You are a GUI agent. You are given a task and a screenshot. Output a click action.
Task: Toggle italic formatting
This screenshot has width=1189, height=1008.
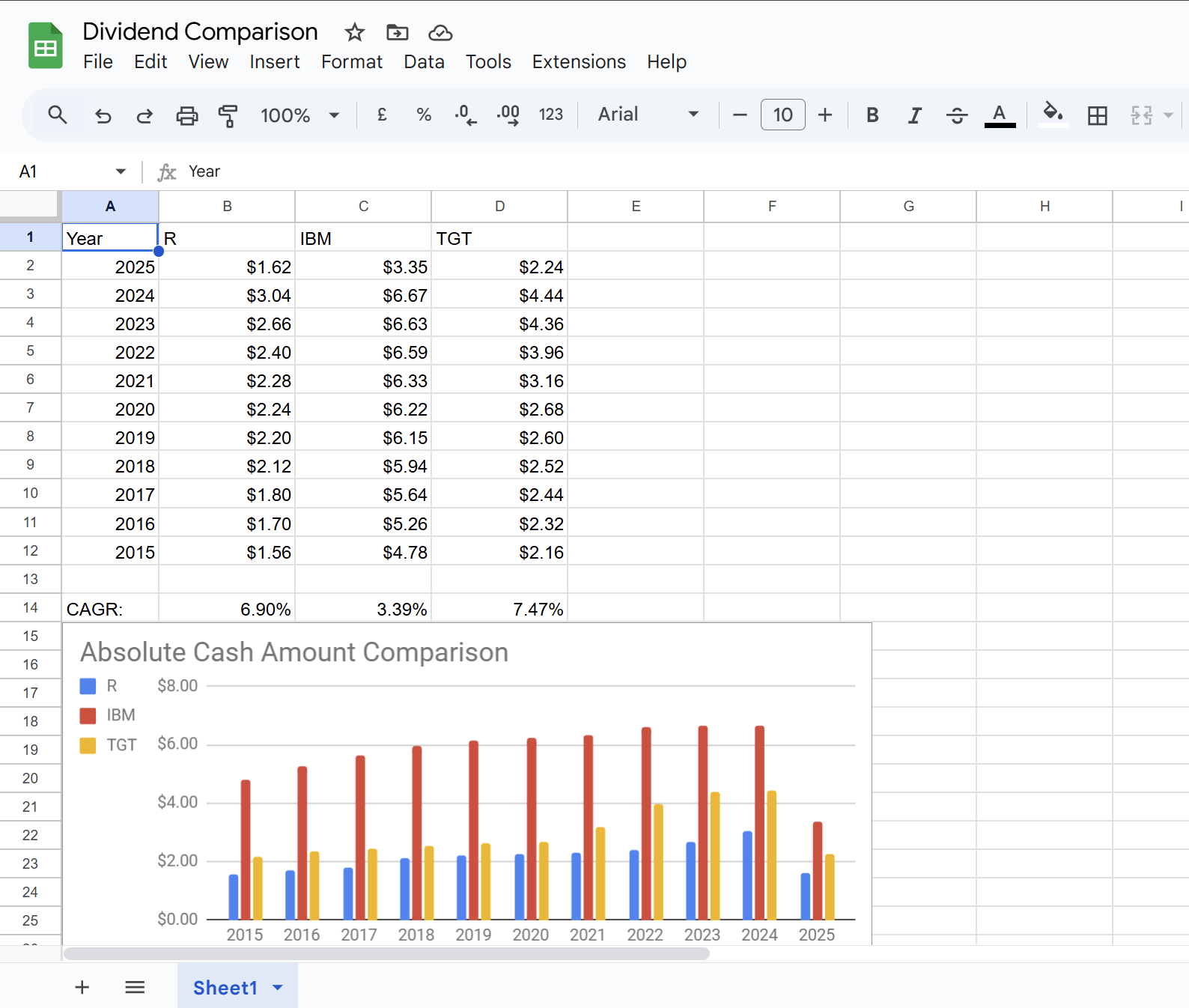coord(914,115)
